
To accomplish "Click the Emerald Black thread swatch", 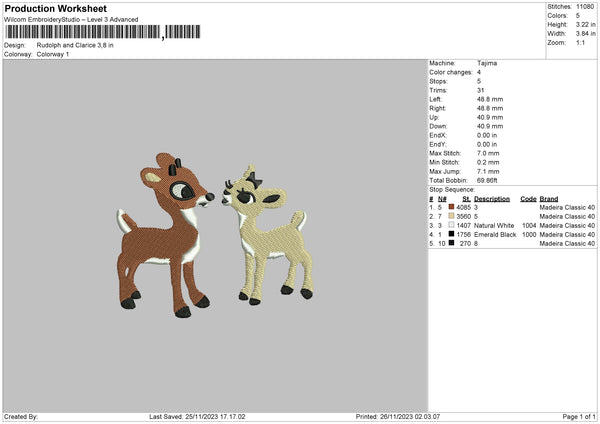I will [x=452, y=234].
